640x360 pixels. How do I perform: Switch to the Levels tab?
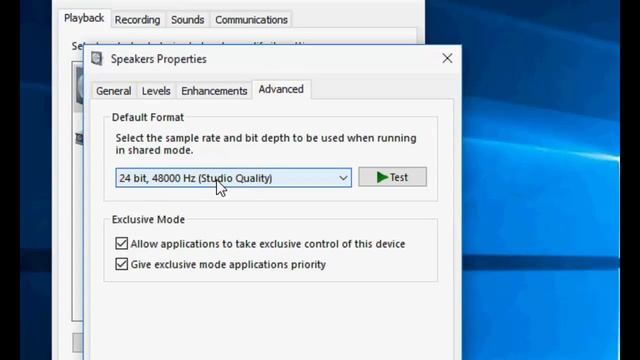pyautogui.click(x=156, y=91)
